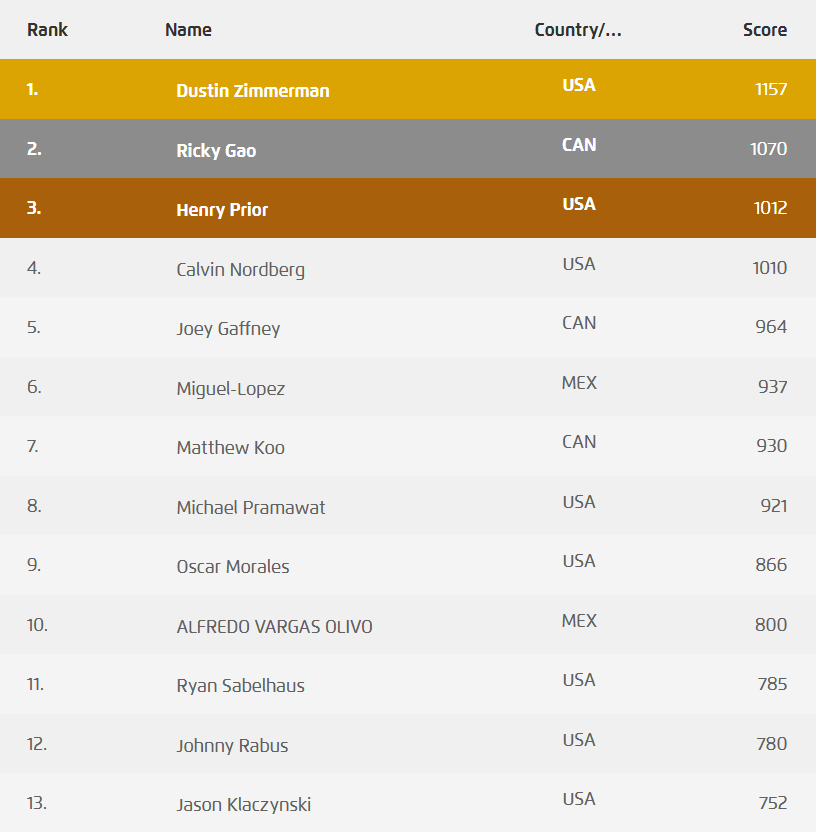The width and height of the screenshot is (818, 832).
Task: Open Dustin Zimmerman's player entry
Action: (x=253, y=90)
